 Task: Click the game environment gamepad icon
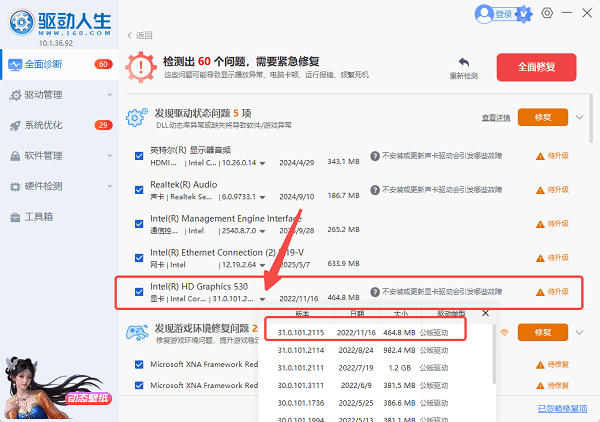(x=137, y=332)
